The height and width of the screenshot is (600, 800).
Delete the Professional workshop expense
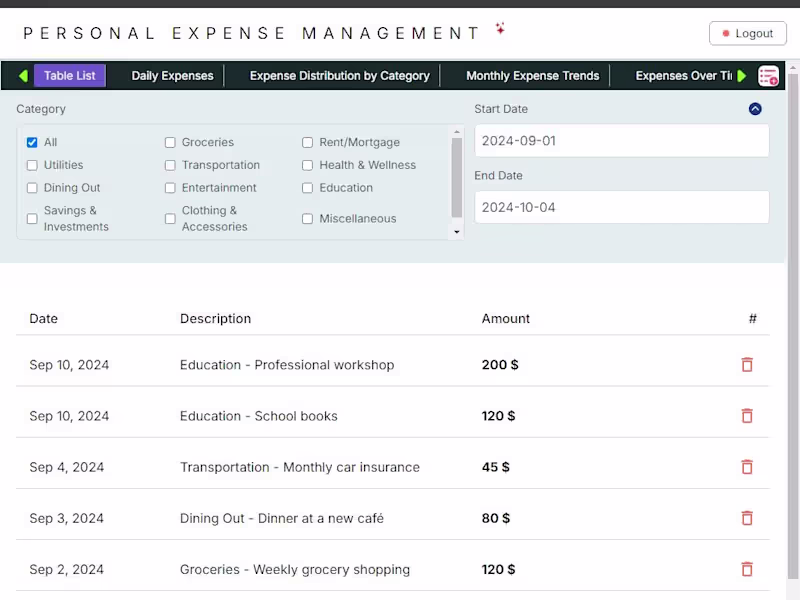[747, 364]
